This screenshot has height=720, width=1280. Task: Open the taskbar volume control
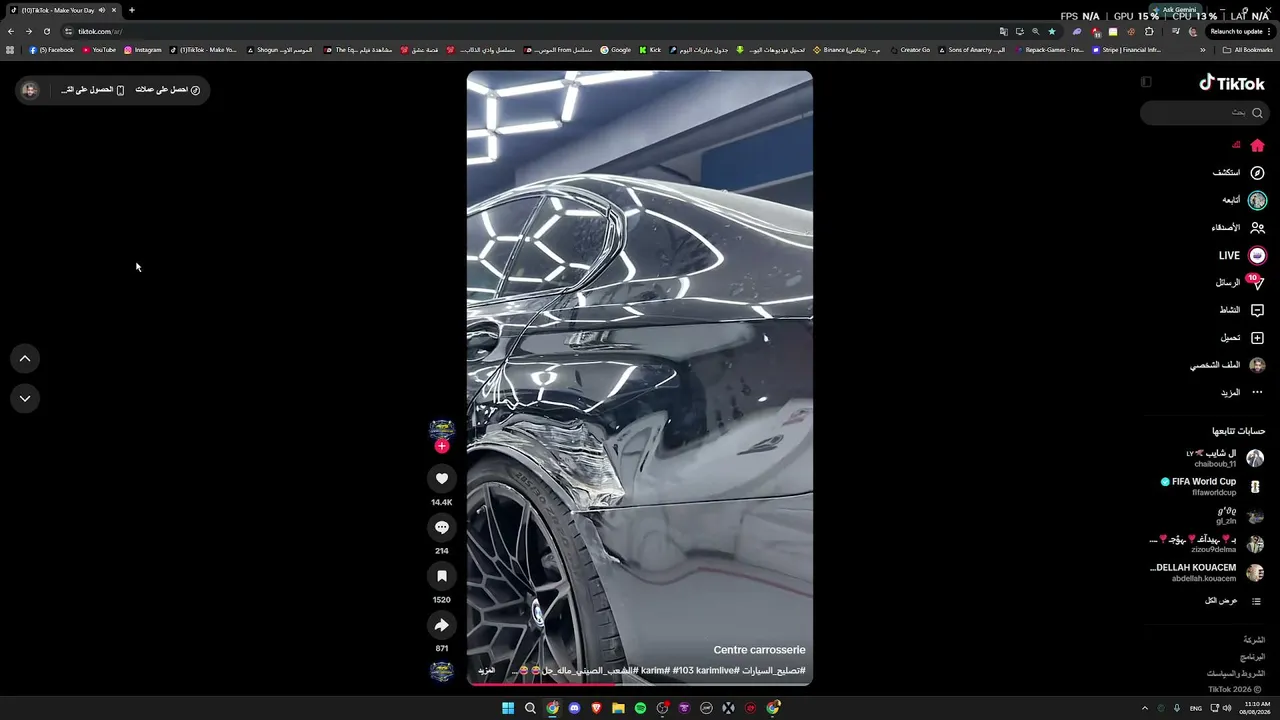coord(1228,708)
